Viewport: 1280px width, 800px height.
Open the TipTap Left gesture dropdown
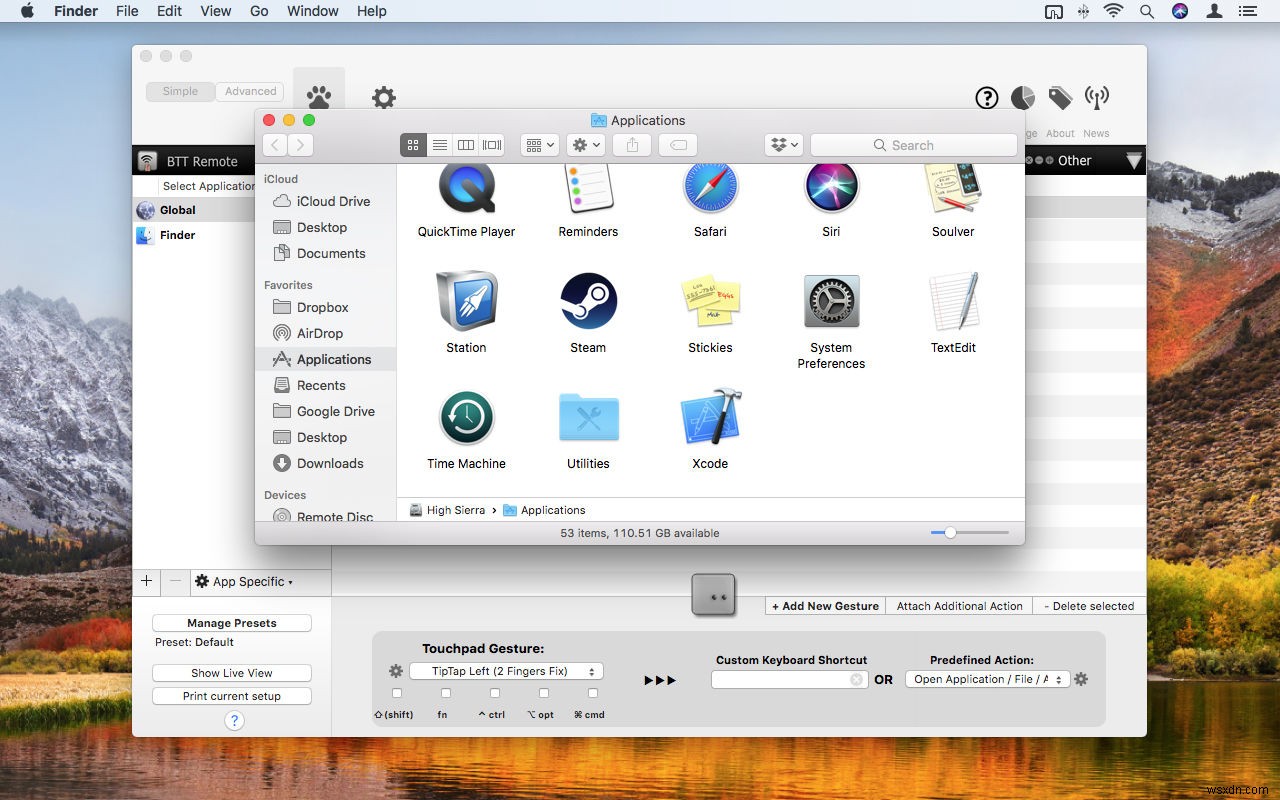click(506, 671)
